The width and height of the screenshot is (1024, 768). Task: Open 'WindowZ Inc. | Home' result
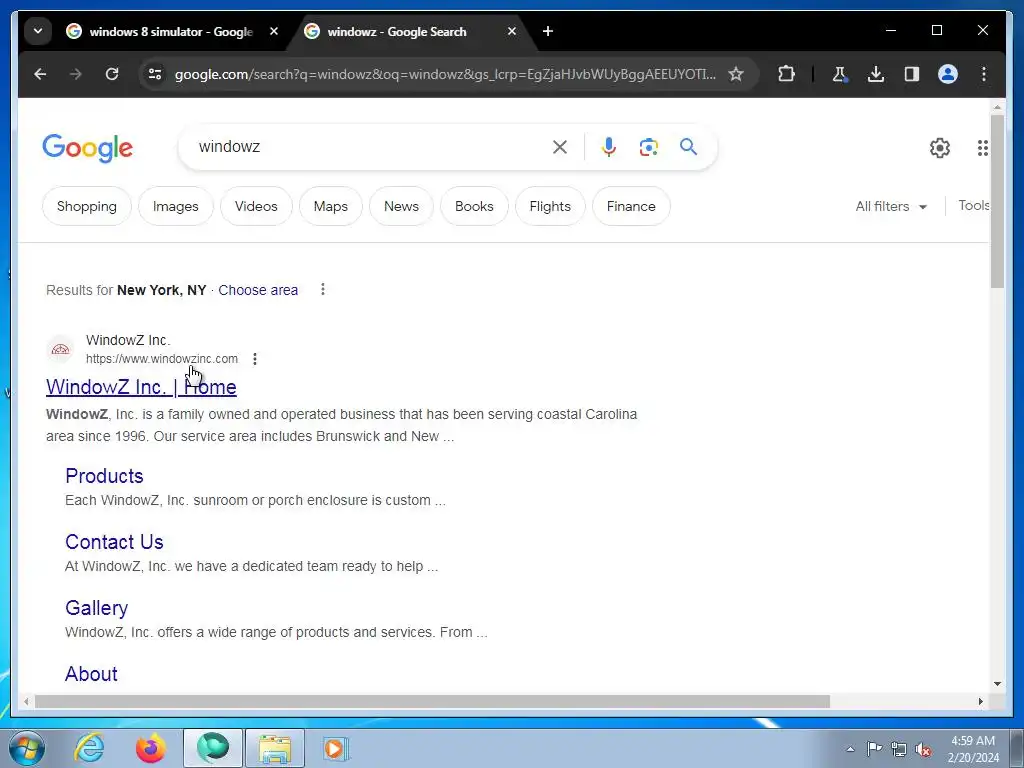141,387
